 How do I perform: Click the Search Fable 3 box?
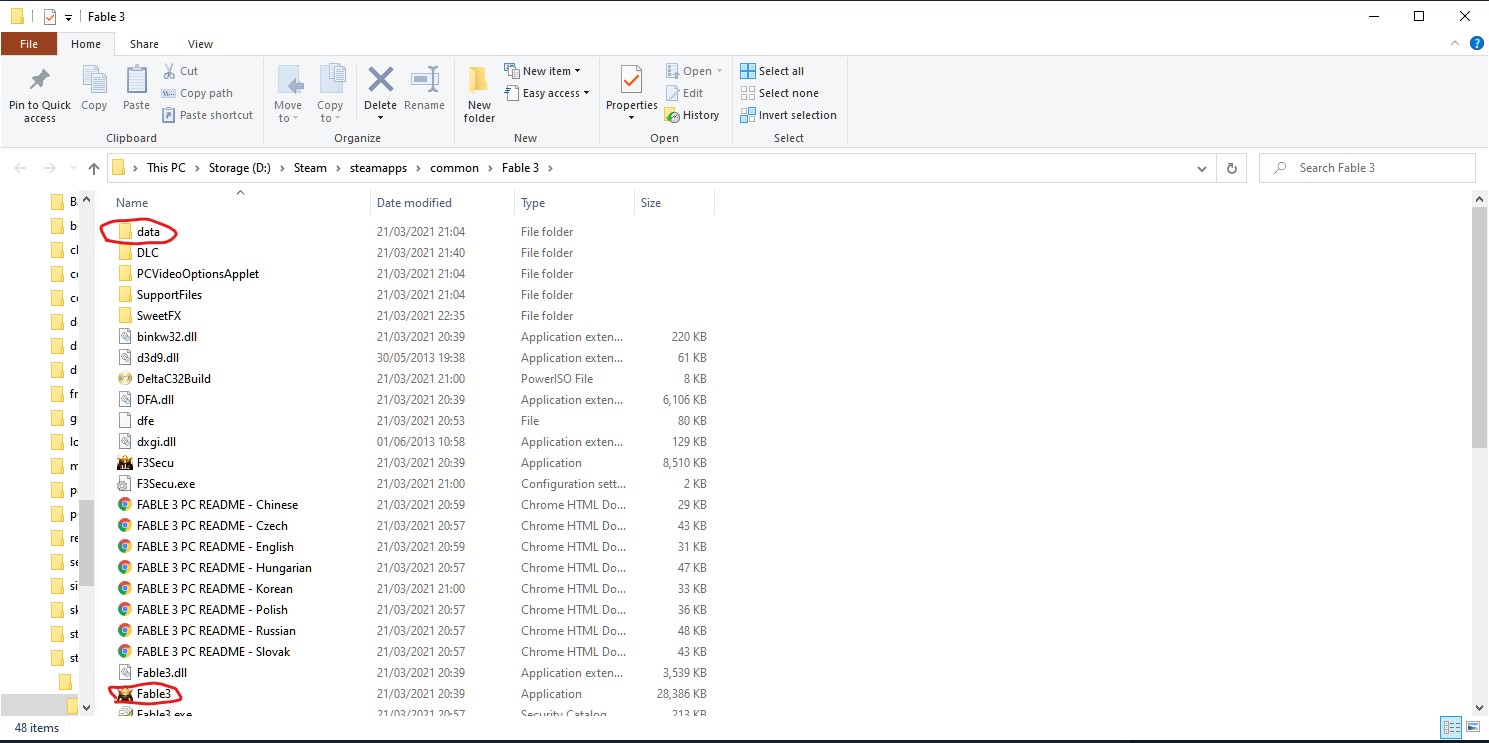1367,168
